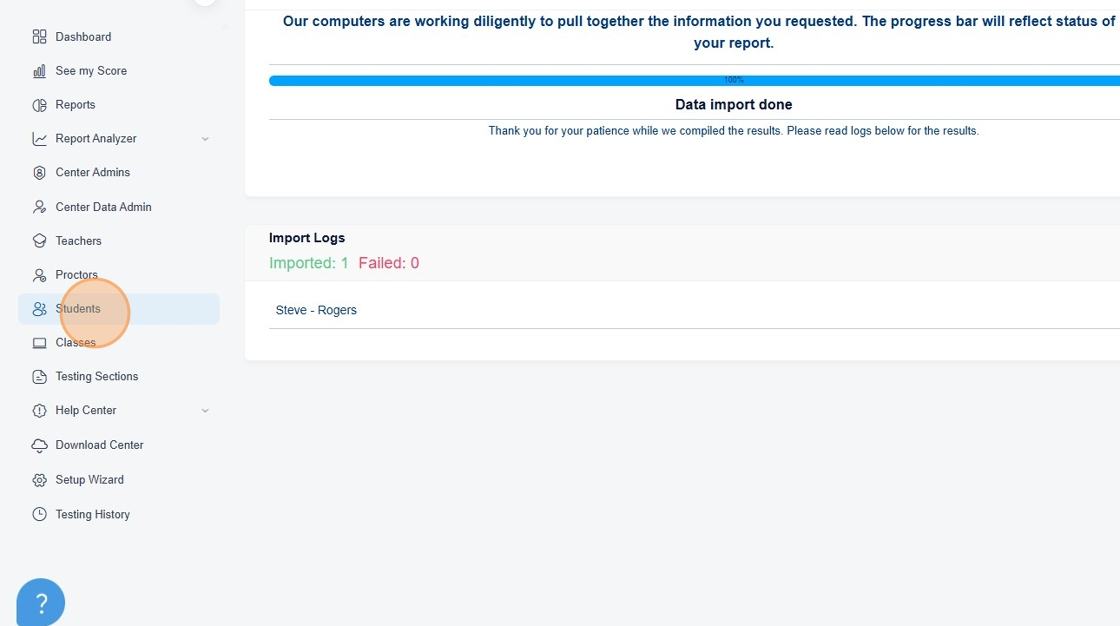
Task: Click the Teachers graduation cap icon
Action: (39, 241)
